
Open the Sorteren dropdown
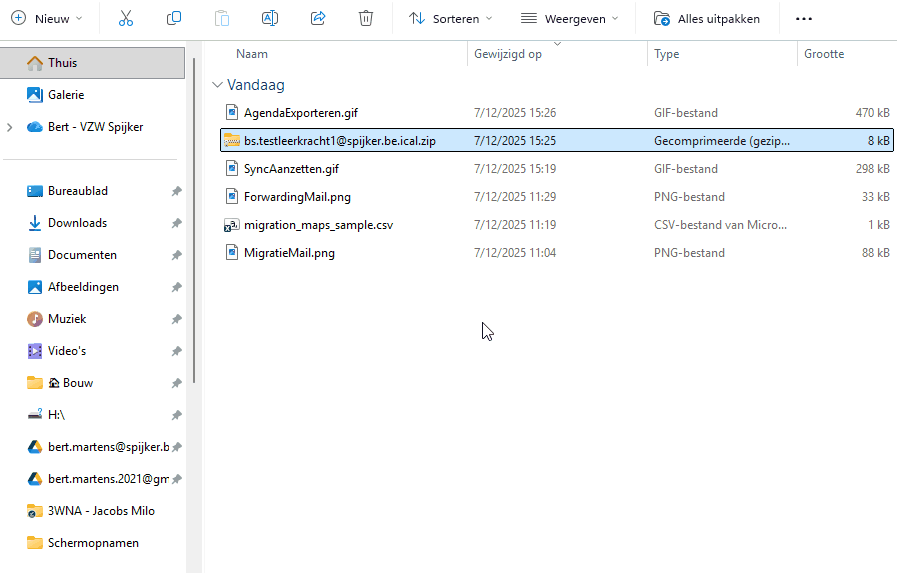[451, 18]
